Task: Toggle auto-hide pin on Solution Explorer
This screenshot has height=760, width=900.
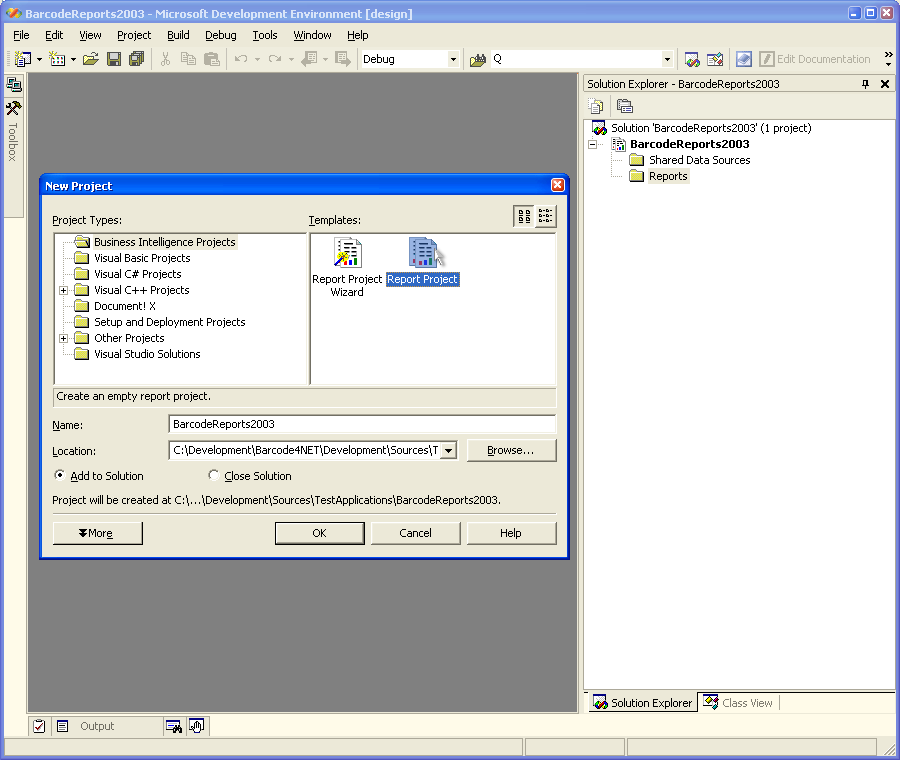Action: tap(865, 84)
